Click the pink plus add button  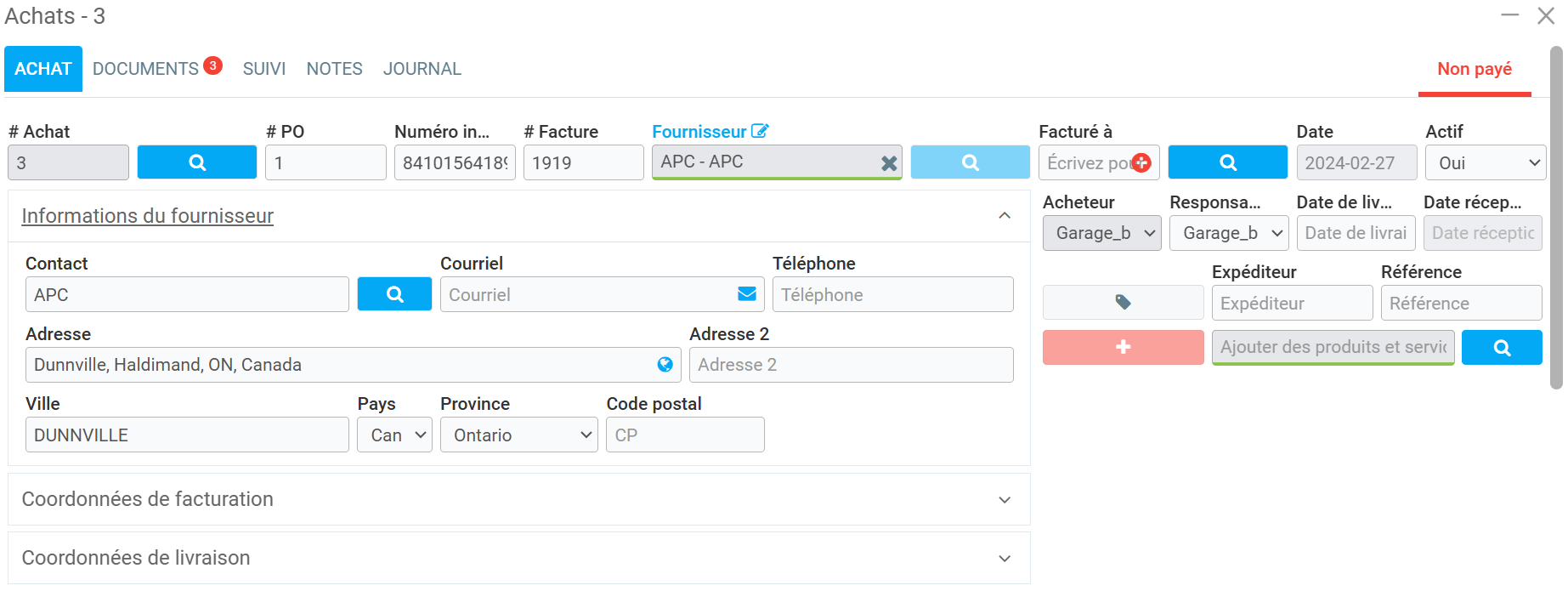point(1123,347)
